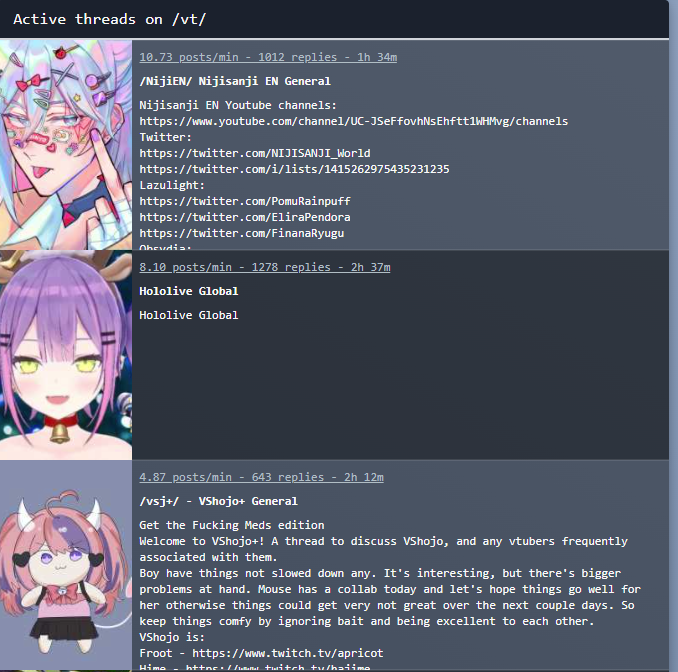Viewport: 678px width, 672px height.
Task: Select the /vsj+/ - VShojo+ General title
Action: (218, 501)
